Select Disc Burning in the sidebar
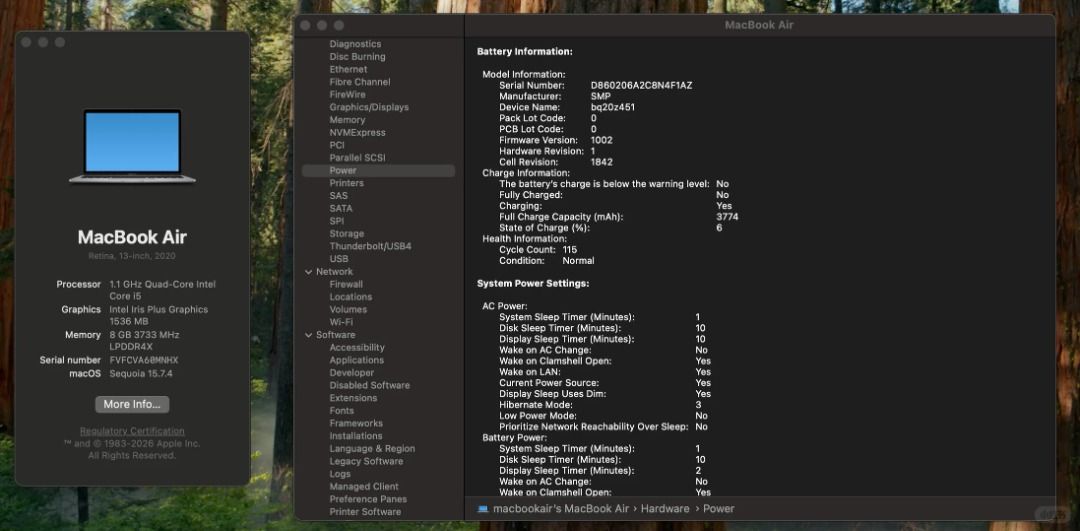The height and width of the screenshot is (531, 1080). tap(357, 56)
